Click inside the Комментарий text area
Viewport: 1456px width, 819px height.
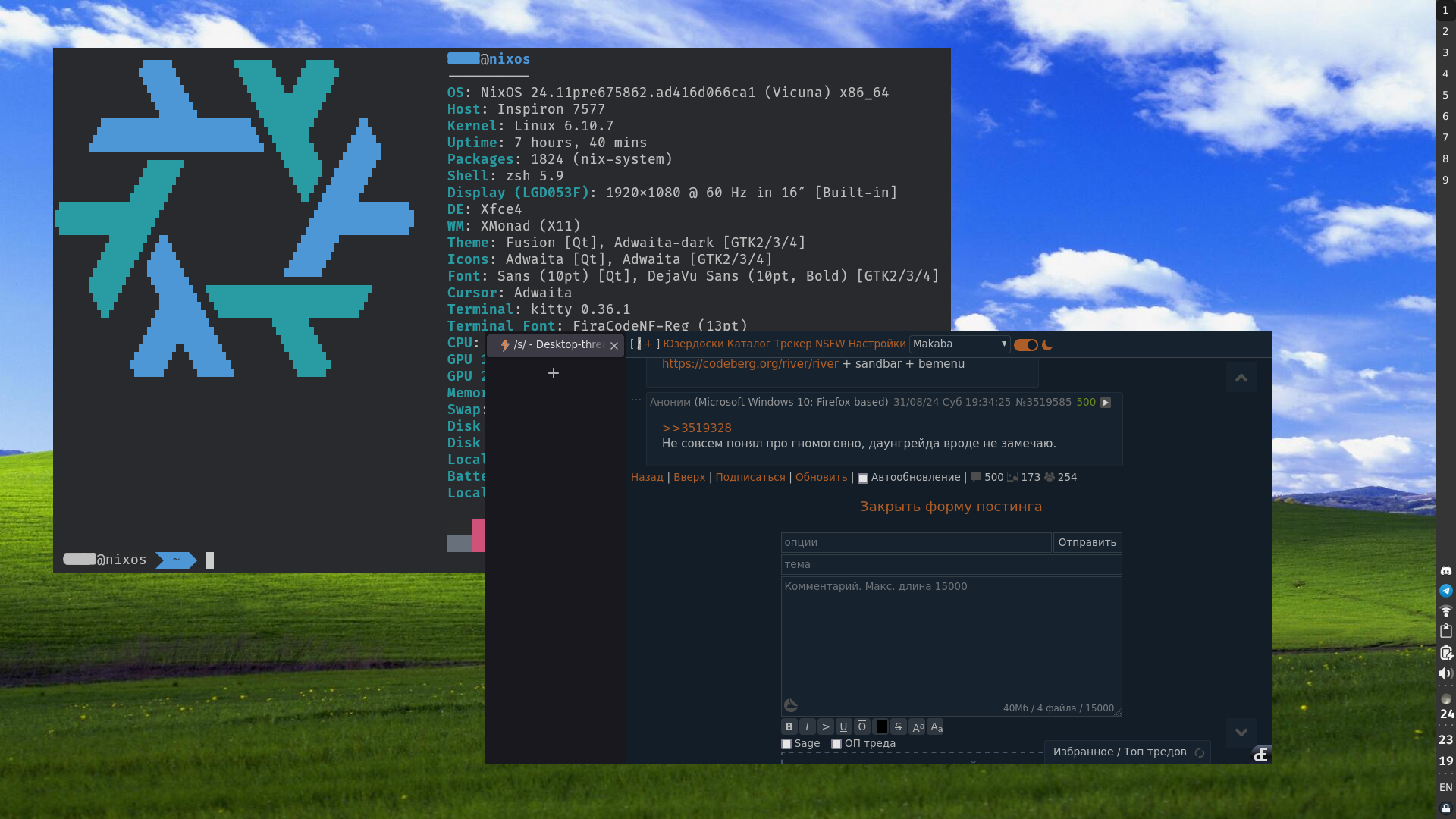click(951, 646)
